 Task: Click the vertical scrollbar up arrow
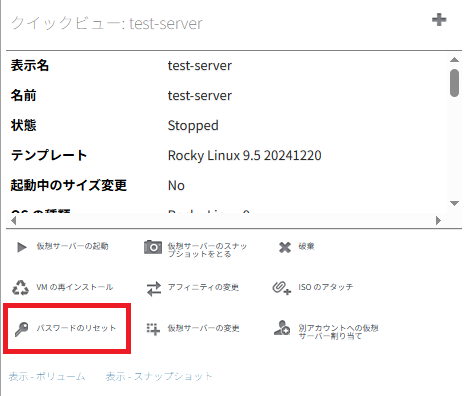[x=454, y=60]
